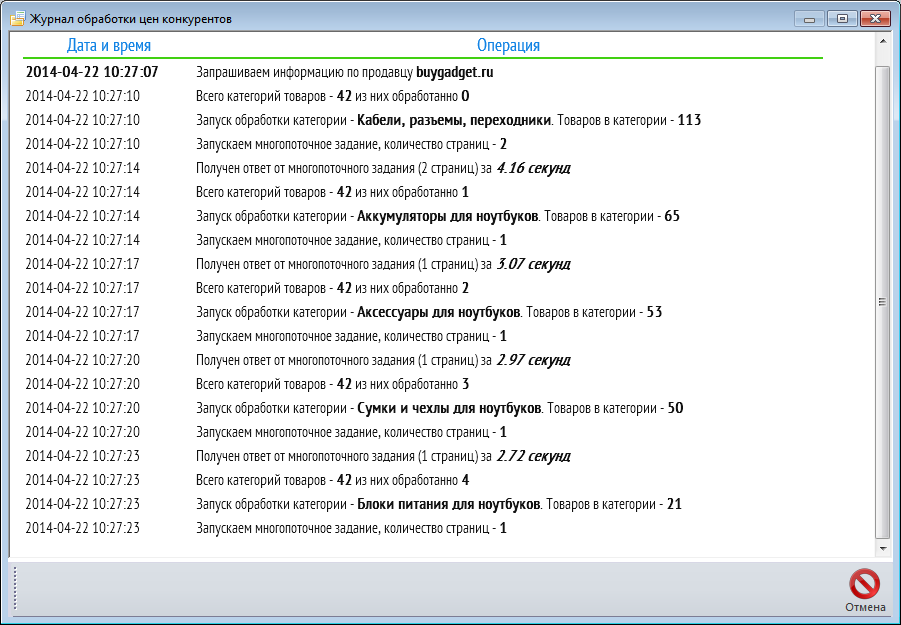Click the red Отмена cancel icon
901x625 pixels.
[864, 584]
